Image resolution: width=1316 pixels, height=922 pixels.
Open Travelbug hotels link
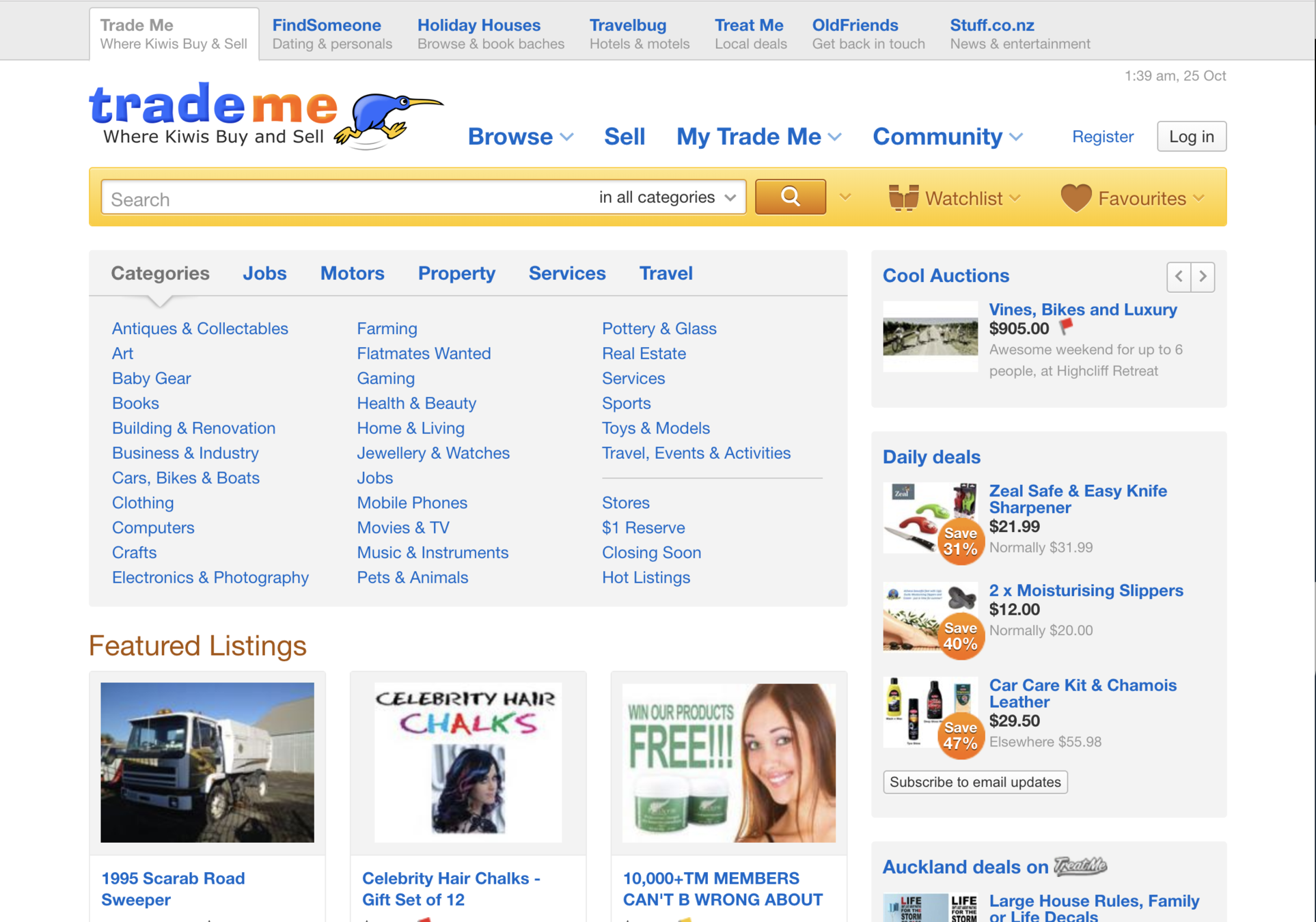[640, 33]
